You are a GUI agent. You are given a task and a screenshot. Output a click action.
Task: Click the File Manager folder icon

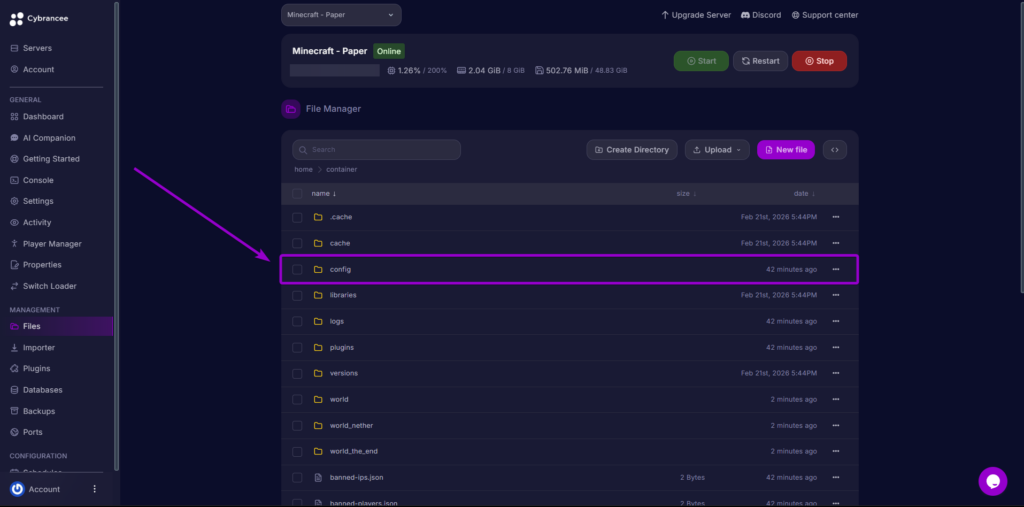(291, 109)
